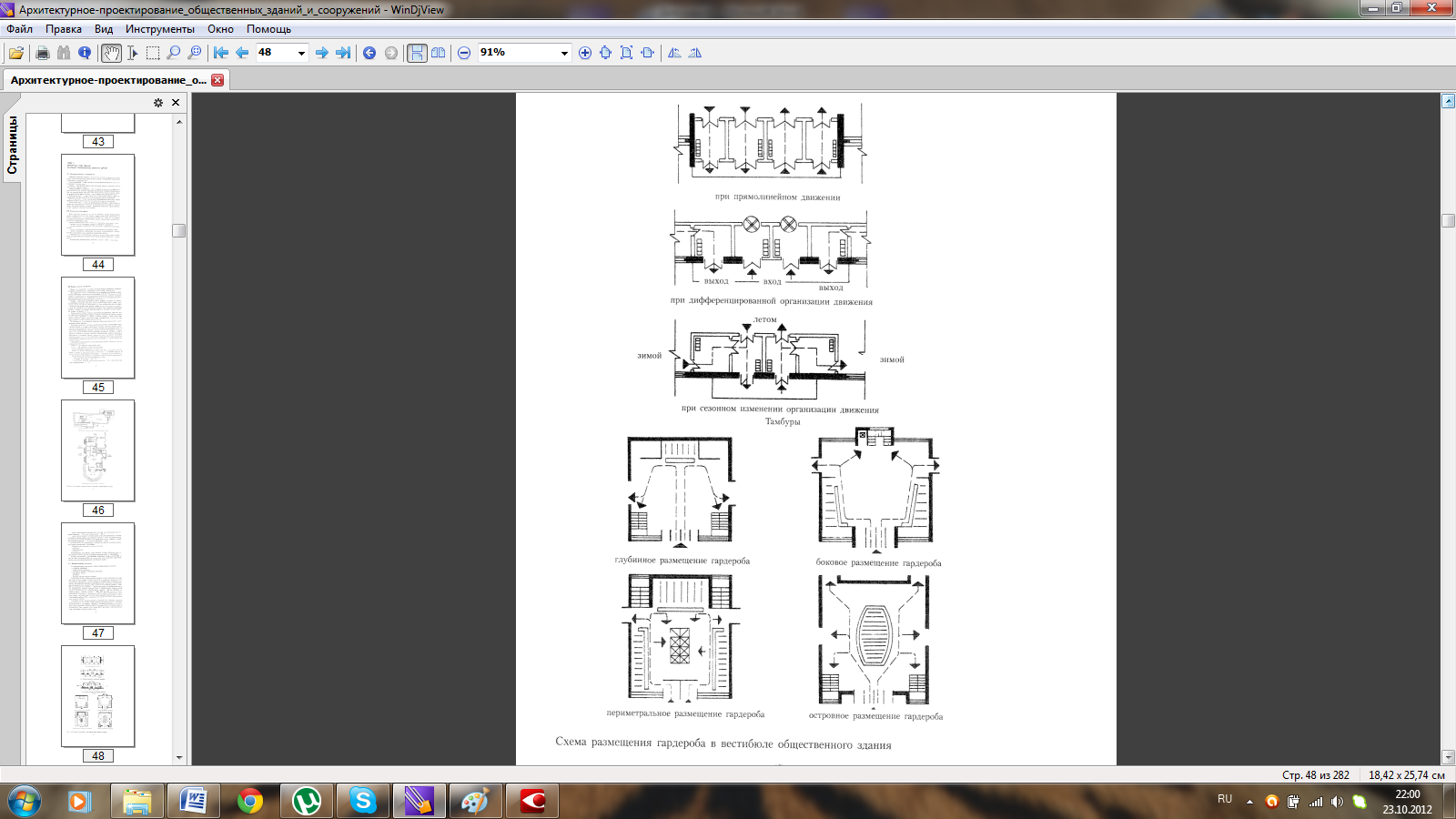Select the Архитектурное-проектирование document tab
Image resolution: width=1456 pixels, height=819 pixels.
[108, 80]
